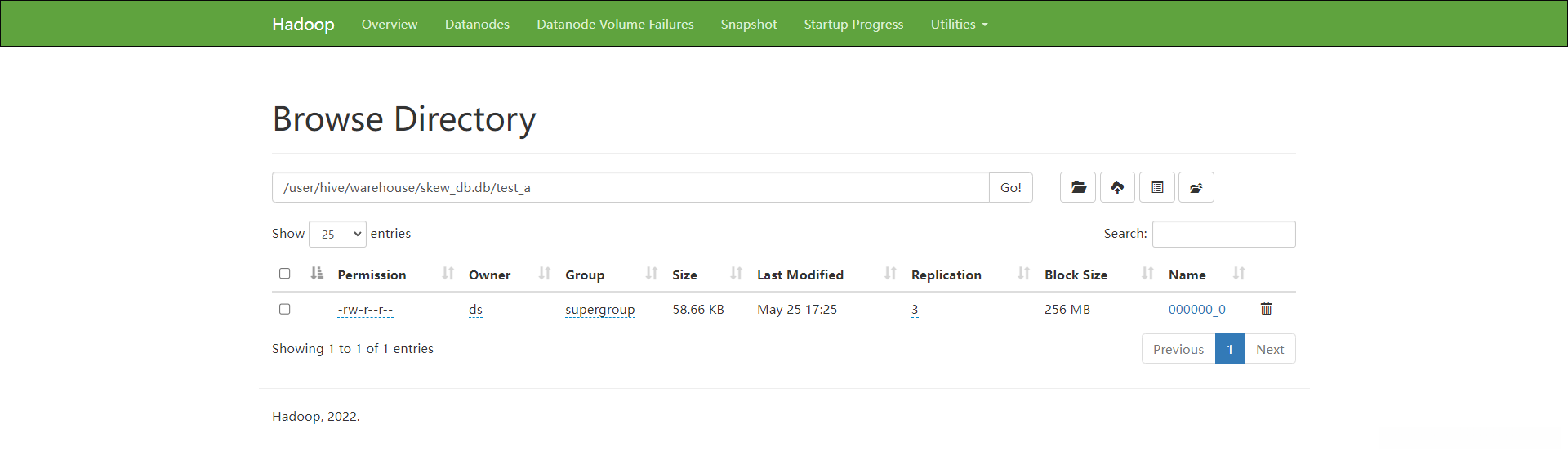Check the checkbox for the 000000_0 row
The height and width of the screenshot is (456, 1568).
285,309
